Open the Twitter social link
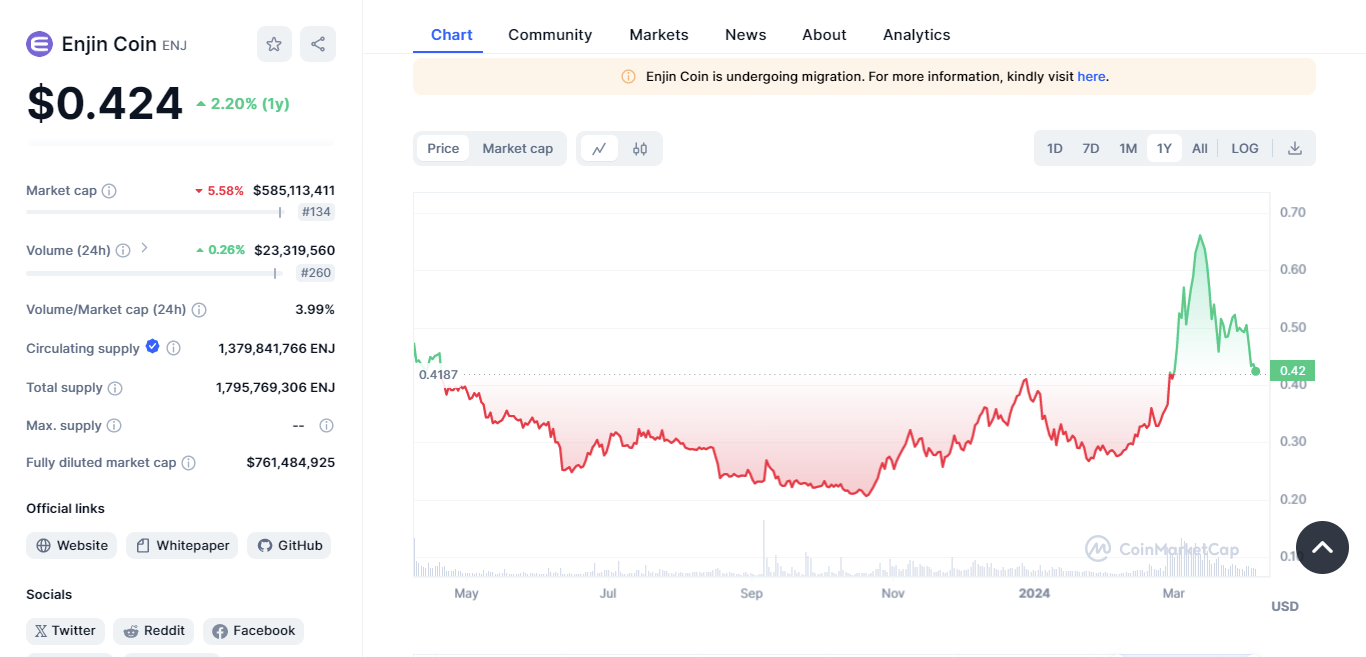This screenshot has height=657, width=1366. click(65, 631)
